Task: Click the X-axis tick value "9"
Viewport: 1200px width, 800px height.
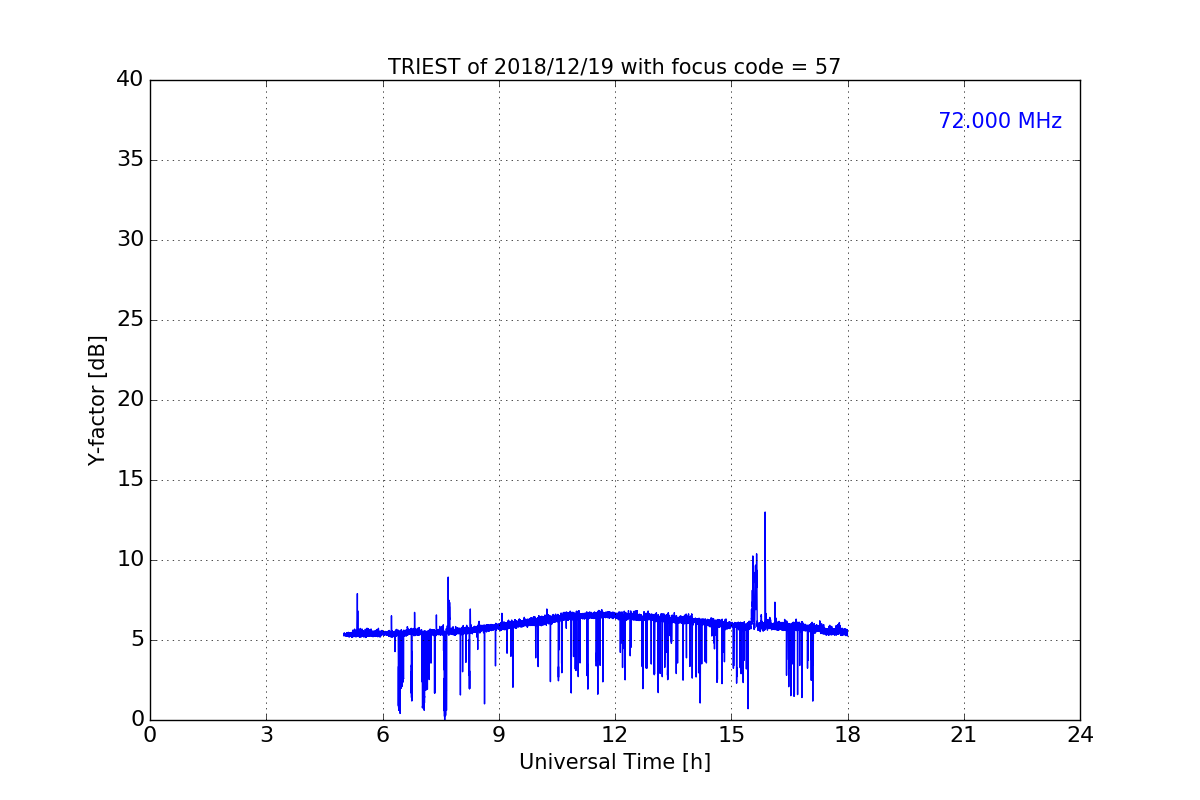Action: point(499,735)
